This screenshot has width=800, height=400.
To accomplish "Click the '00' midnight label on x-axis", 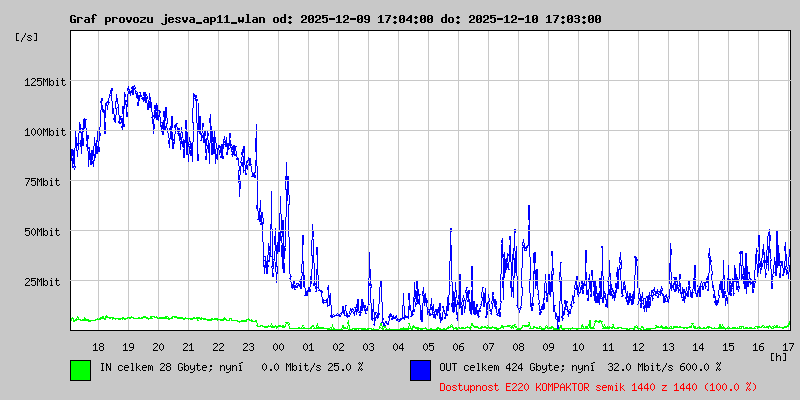I will (279, 347).
